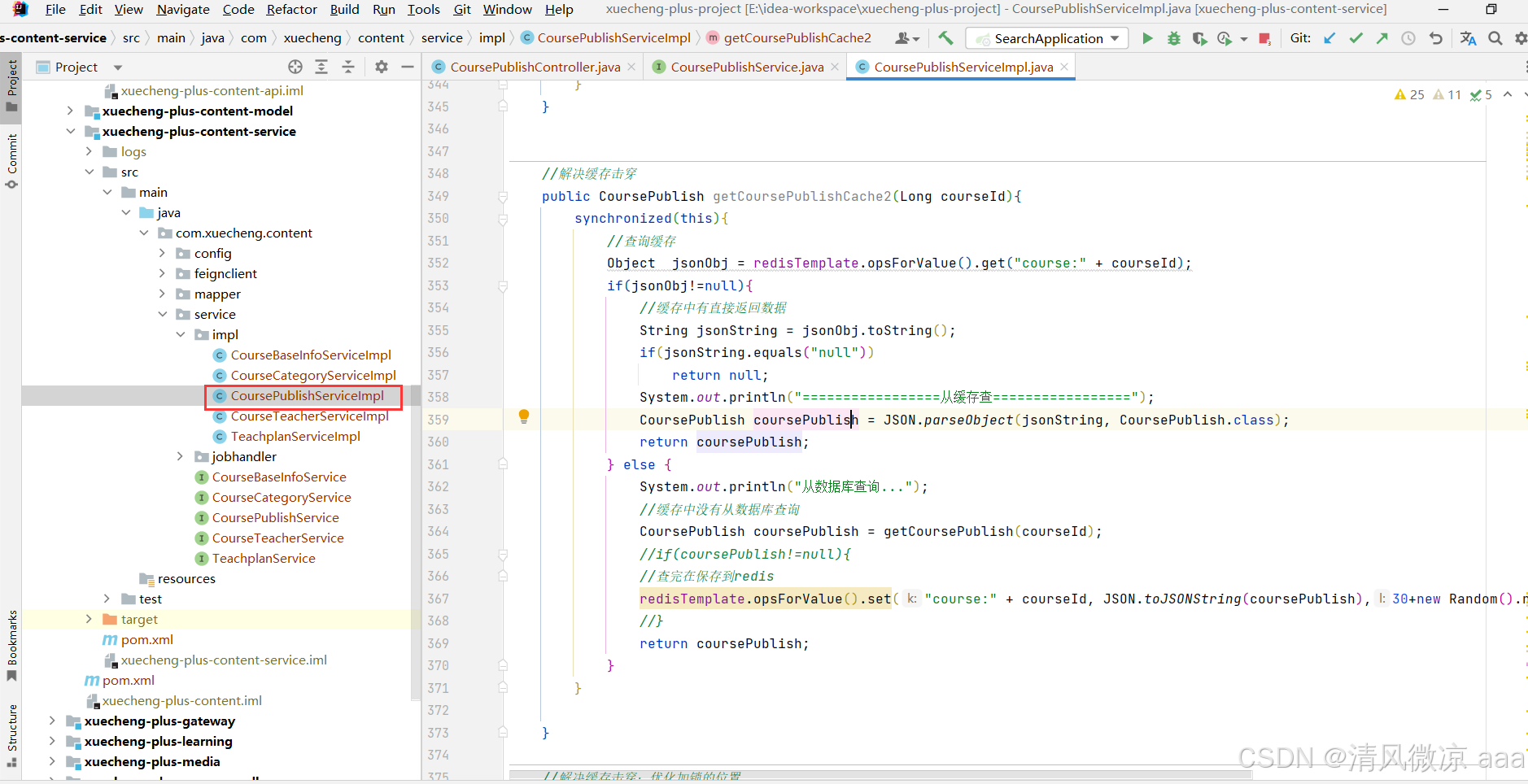
Task: Open the Structure tool window sidebar button
Action: pyautogui.click(x=11, y=735)
